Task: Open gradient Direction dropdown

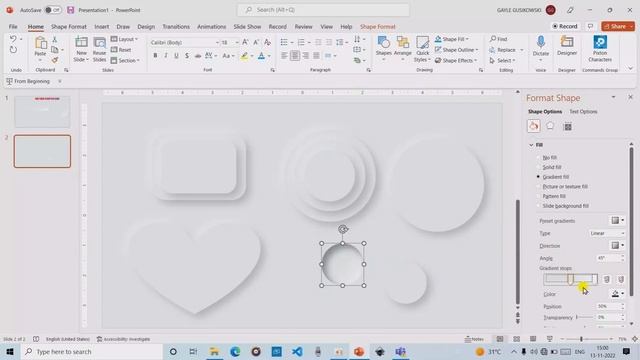Action: [x=618, y=245]
